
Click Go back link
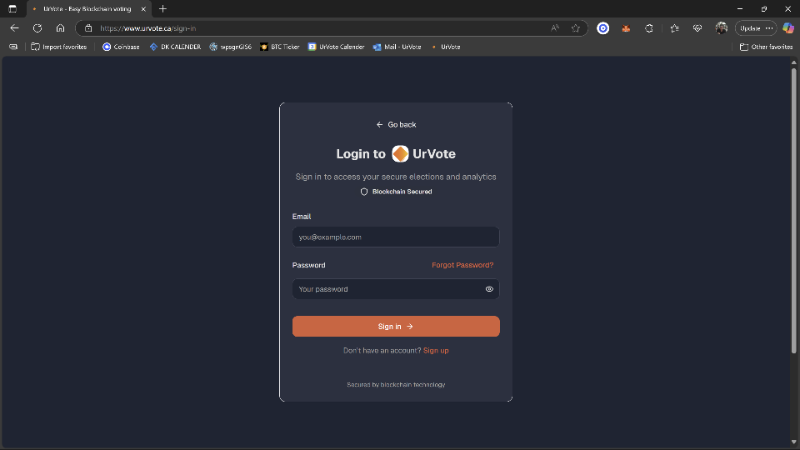coord(396,124)
